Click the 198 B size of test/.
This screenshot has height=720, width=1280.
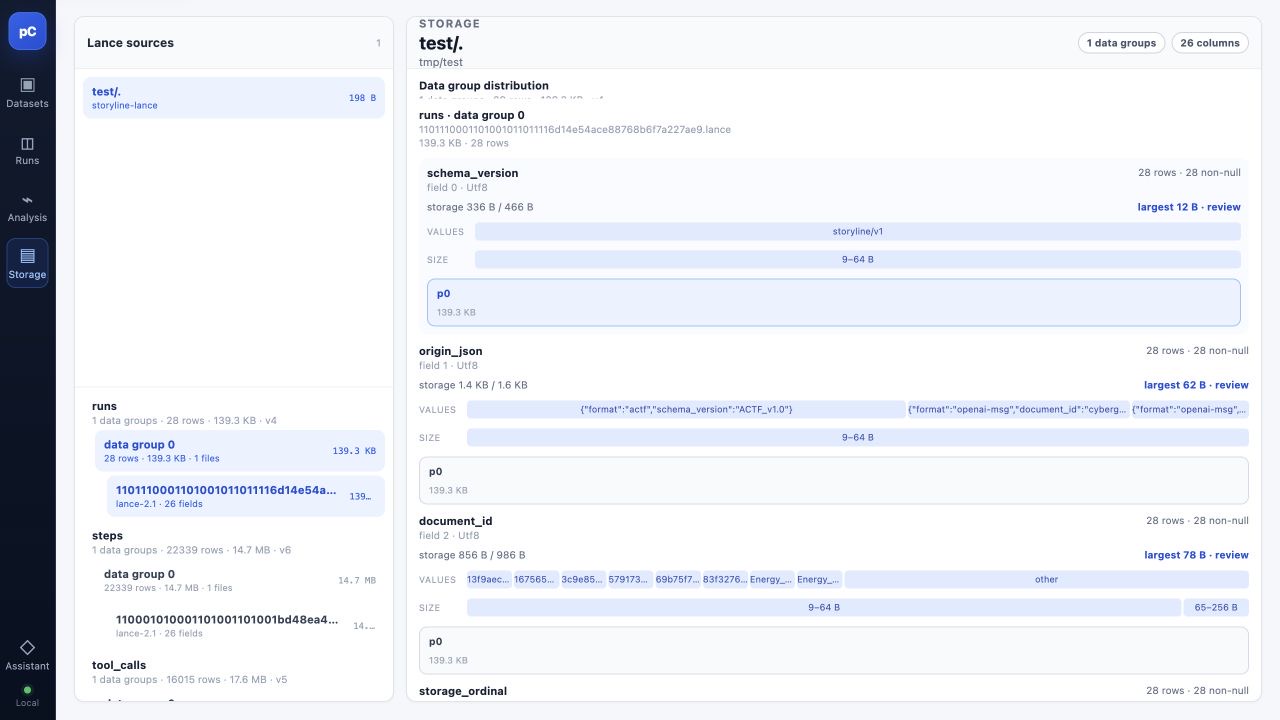pos(362,98)
